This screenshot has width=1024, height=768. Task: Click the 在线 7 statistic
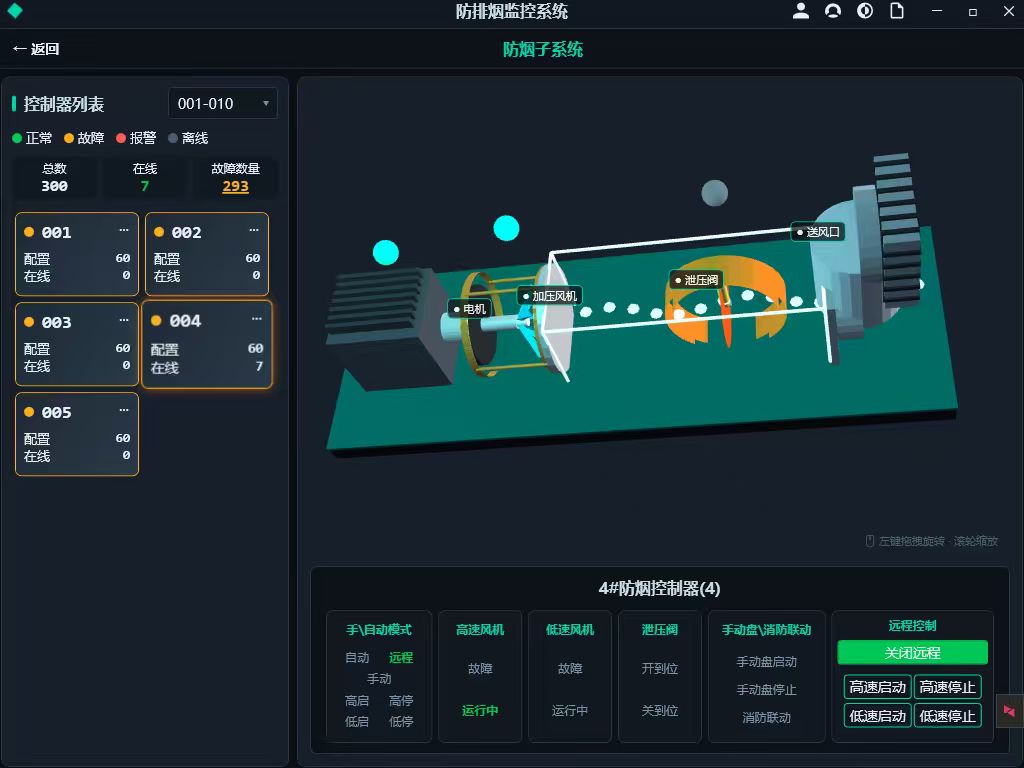tap(144, 178)
